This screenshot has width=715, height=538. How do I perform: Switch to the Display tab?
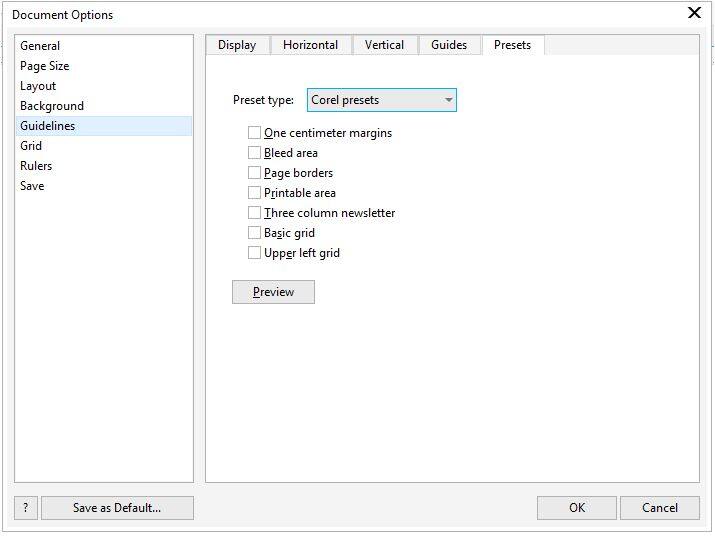pos(237,45)
